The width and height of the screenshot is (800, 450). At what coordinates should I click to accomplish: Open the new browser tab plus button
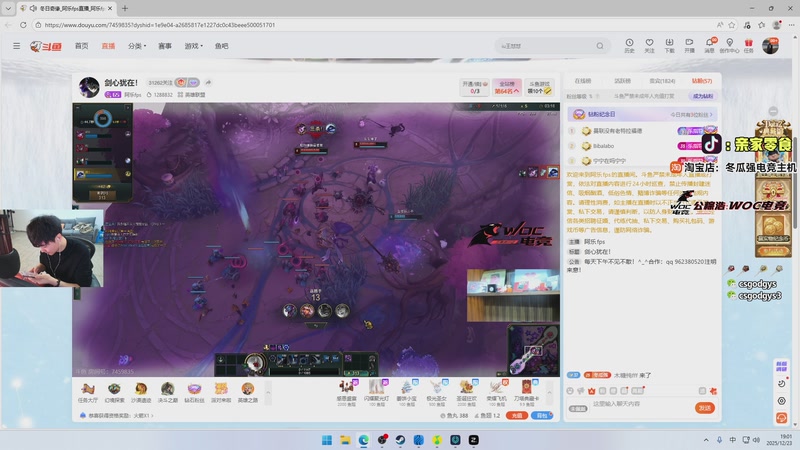pos(125,8)
